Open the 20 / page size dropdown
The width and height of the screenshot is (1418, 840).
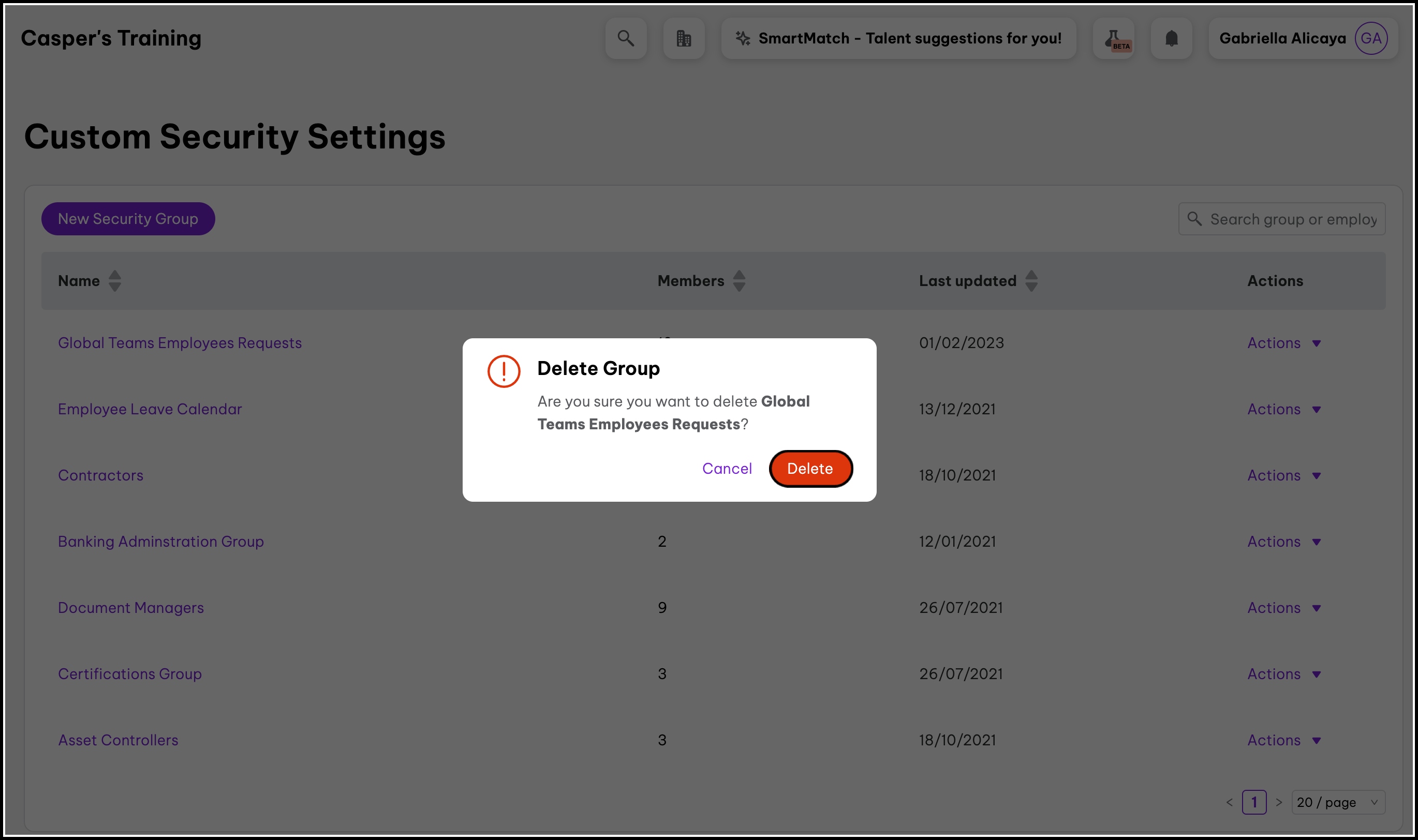pyautogui.click(x=1338, y=802)
